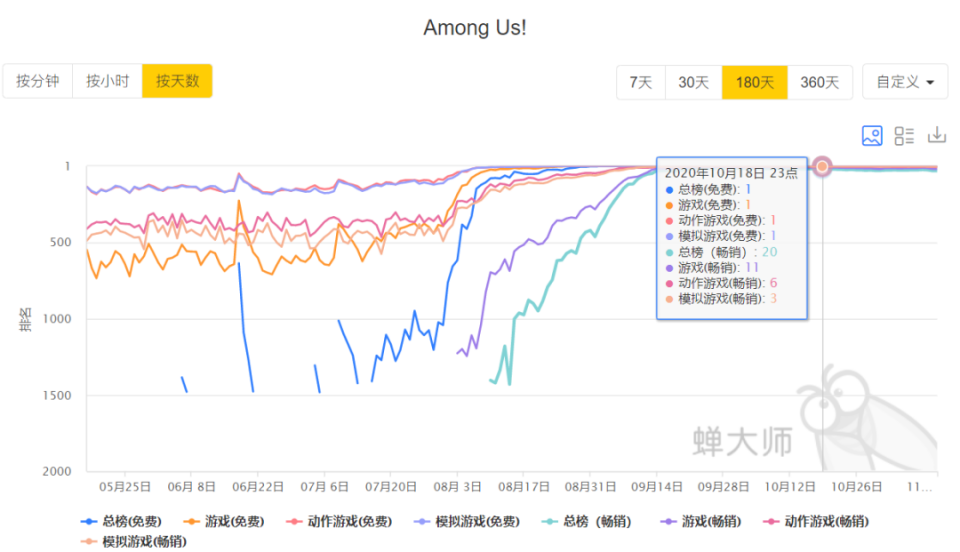Screen dimensions: 960x552
Task: Toggle 游戏(免费) legend series
Action: pos(224,521)
